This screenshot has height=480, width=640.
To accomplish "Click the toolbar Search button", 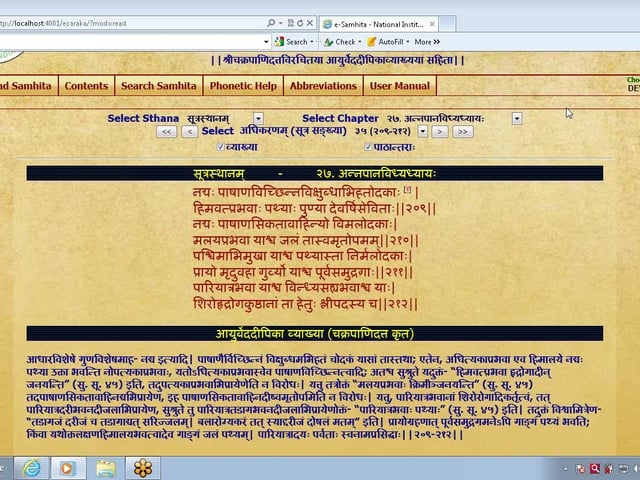I will click(x=292, y=42).
